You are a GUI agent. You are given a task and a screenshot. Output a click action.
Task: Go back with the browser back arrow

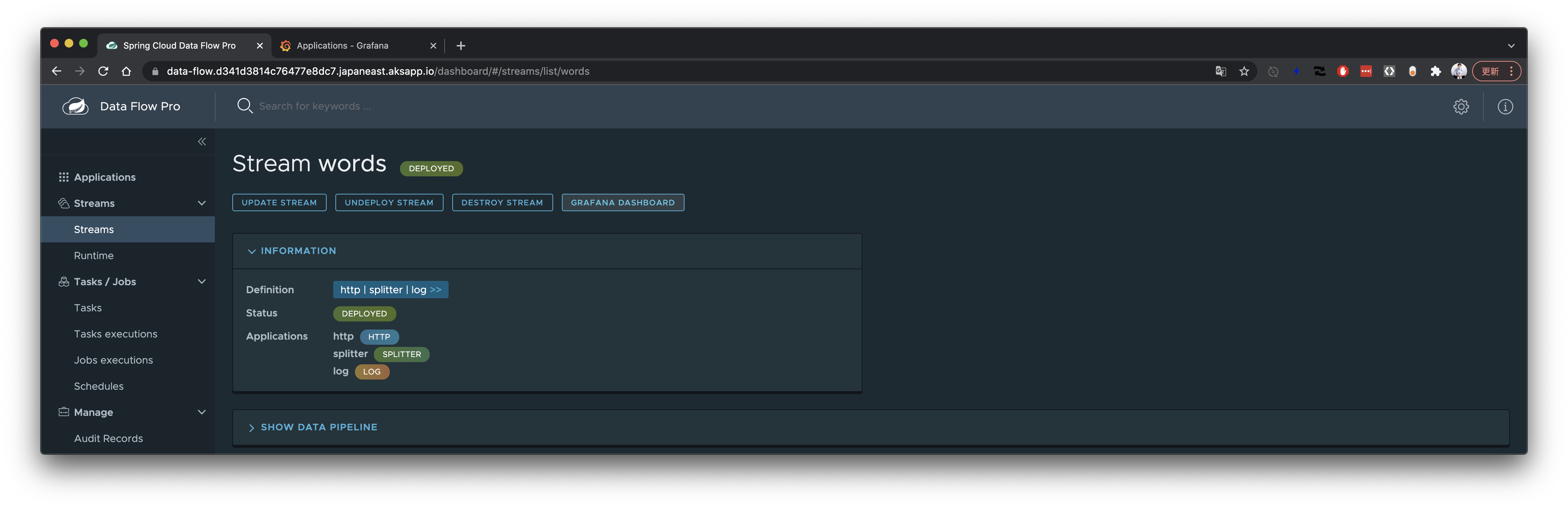click(57, 71)
